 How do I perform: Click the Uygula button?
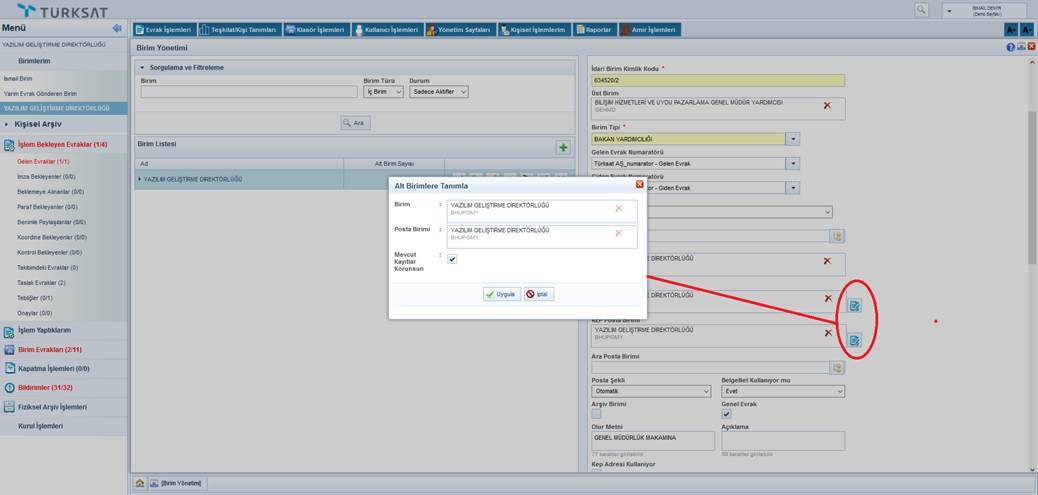click(501, 294)
